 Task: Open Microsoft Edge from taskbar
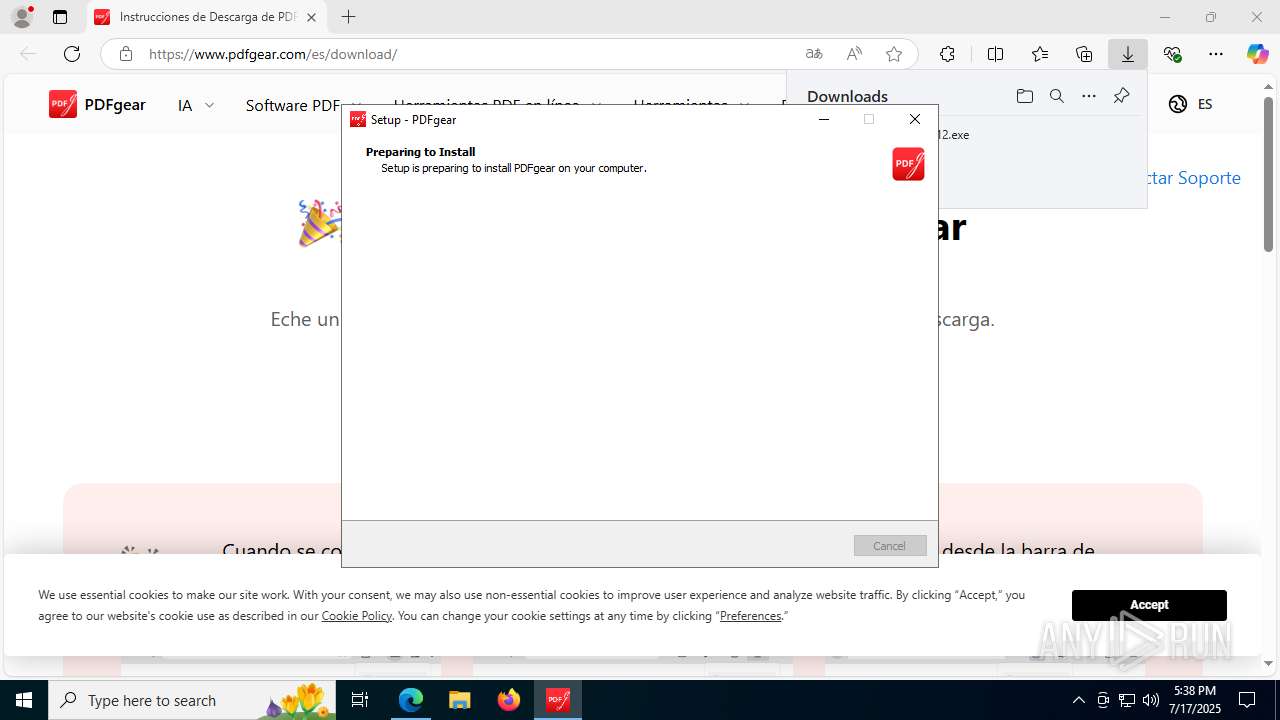pyautogui.click(x=411, y=700)
